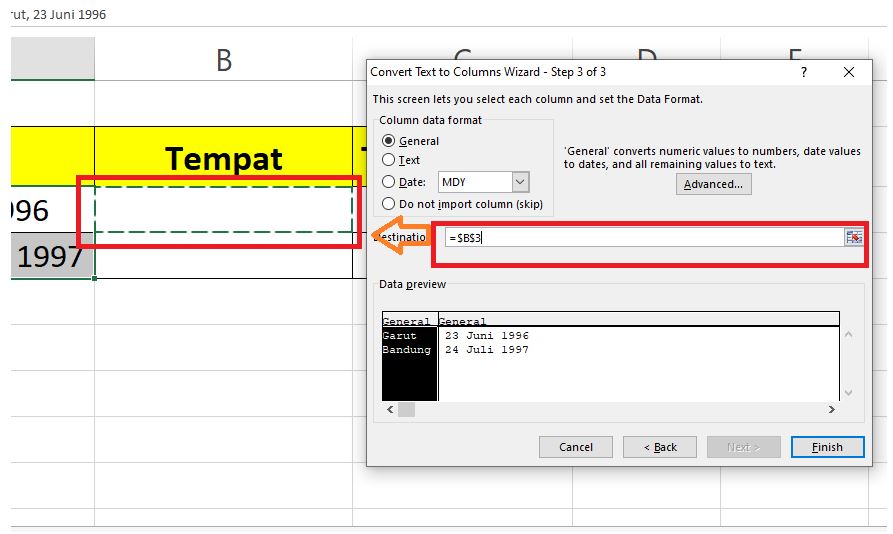Screen dimensions: 893x534
Task: Close the Convert Text to Columns Wizard
Action: tap(849, 72)
